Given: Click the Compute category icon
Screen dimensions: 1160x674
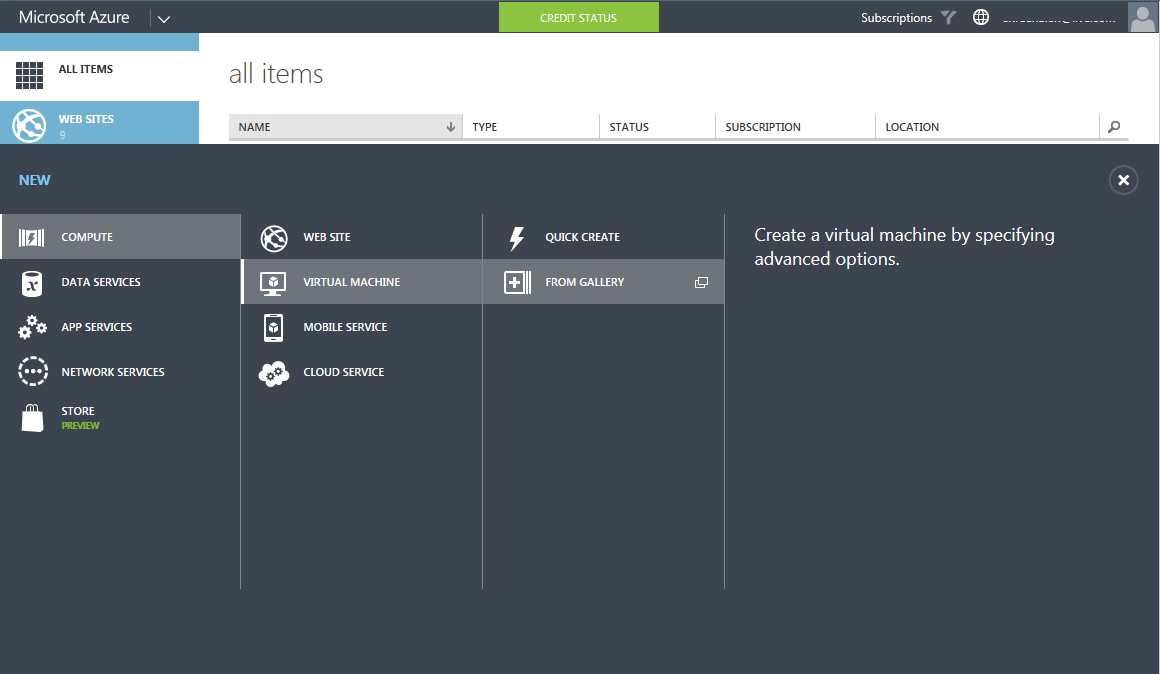Looking at the screenshot, I should [x=31, y=237].
